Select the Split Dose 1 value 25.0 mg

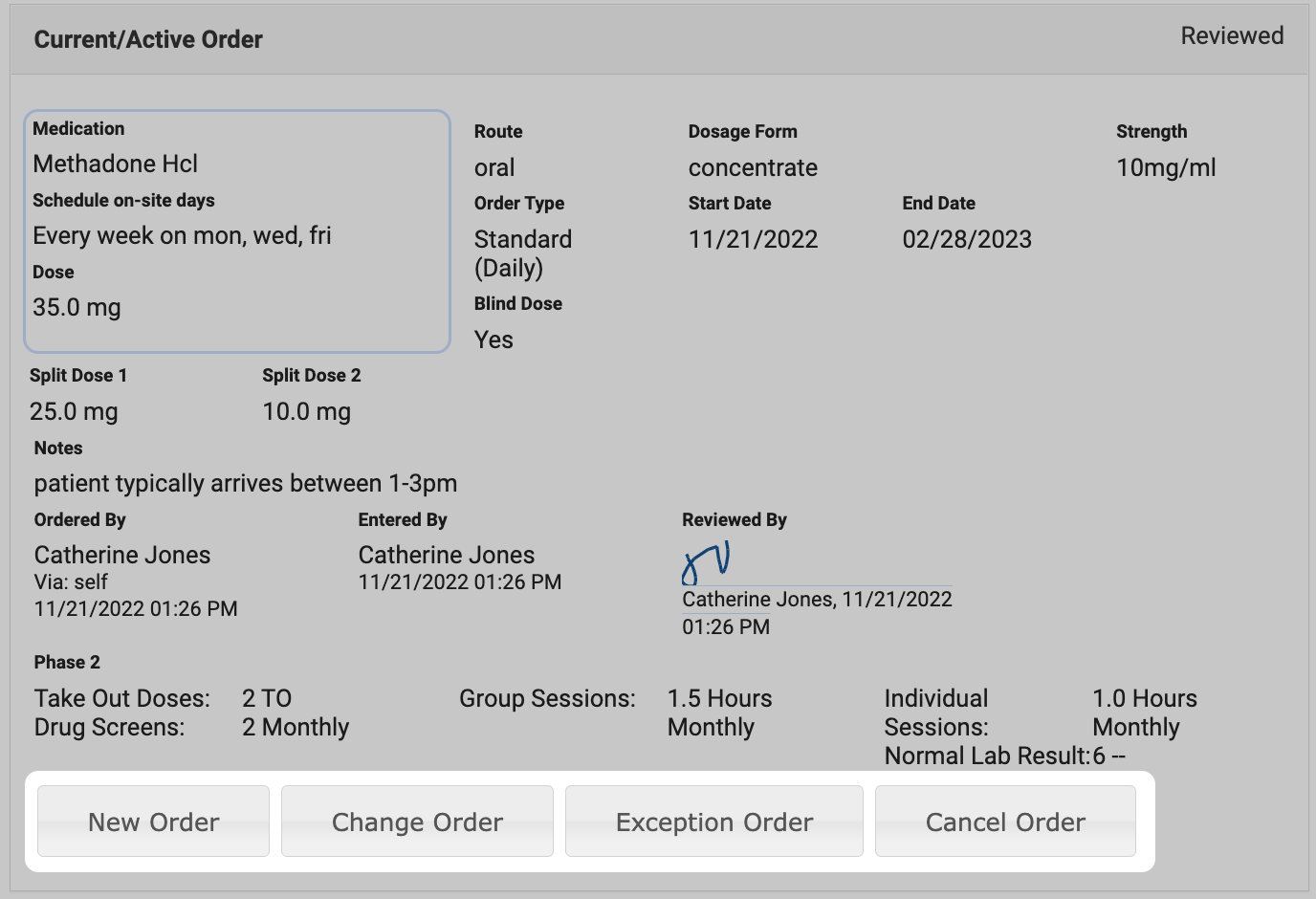pos(74,412)
